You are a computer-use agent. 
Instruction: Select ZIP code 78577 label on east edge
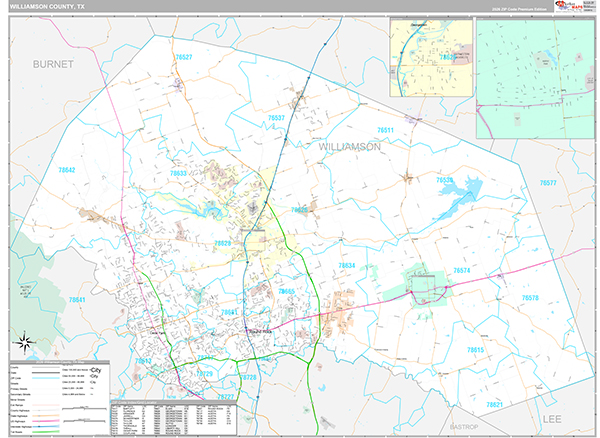pyautogui.click(x=548, y=183)
